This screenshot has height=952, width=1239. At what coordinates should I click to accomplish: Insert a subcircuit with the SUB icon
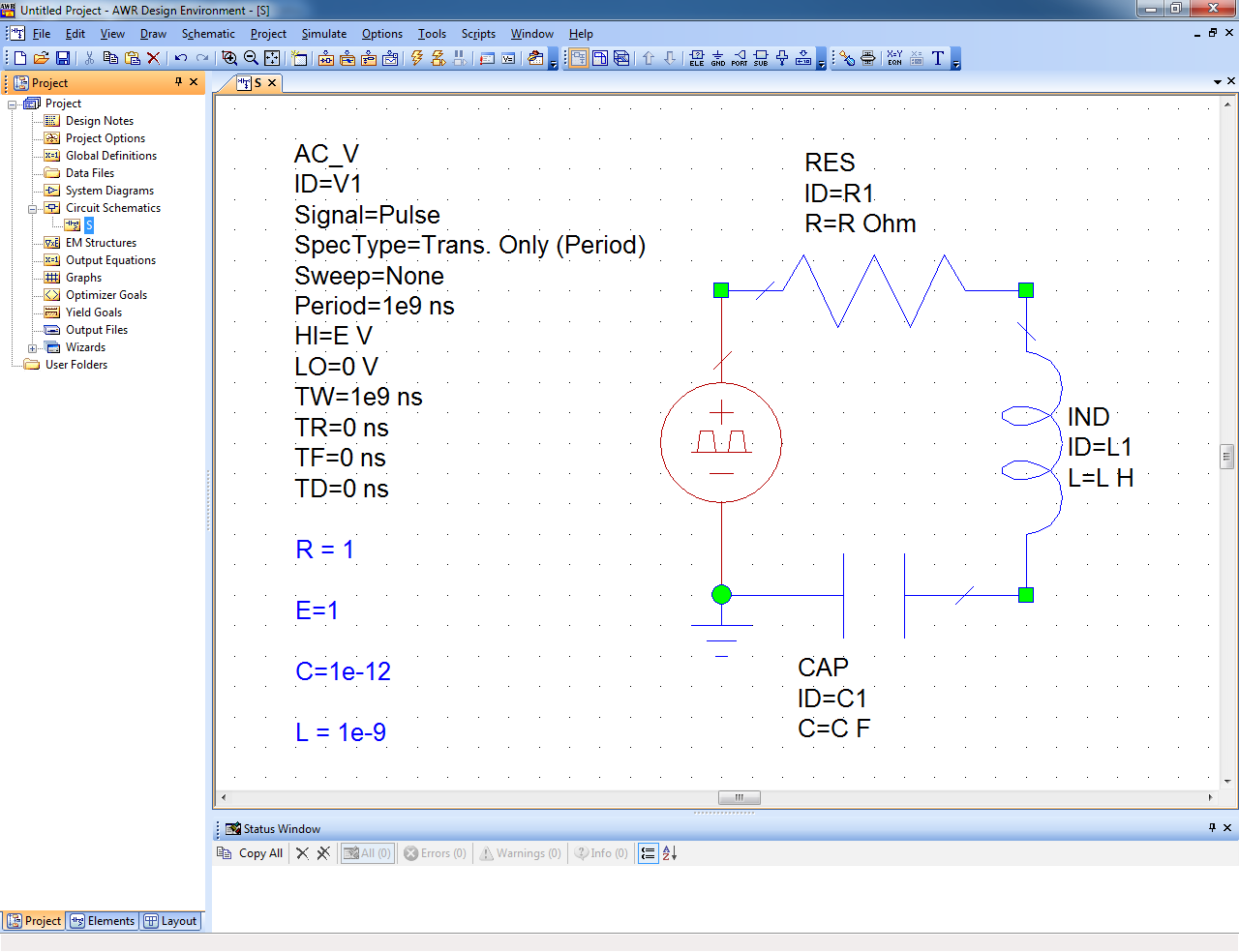pos(761,58)
